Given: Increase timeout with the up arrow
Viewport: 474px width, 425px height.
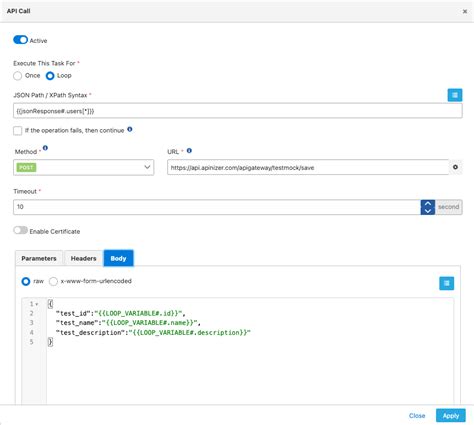Looking at the screenshot, I should [428, 203].
